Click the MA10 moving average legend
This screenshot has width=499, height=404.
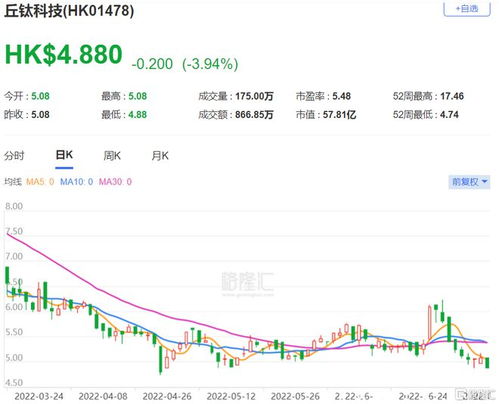point(76,182)
